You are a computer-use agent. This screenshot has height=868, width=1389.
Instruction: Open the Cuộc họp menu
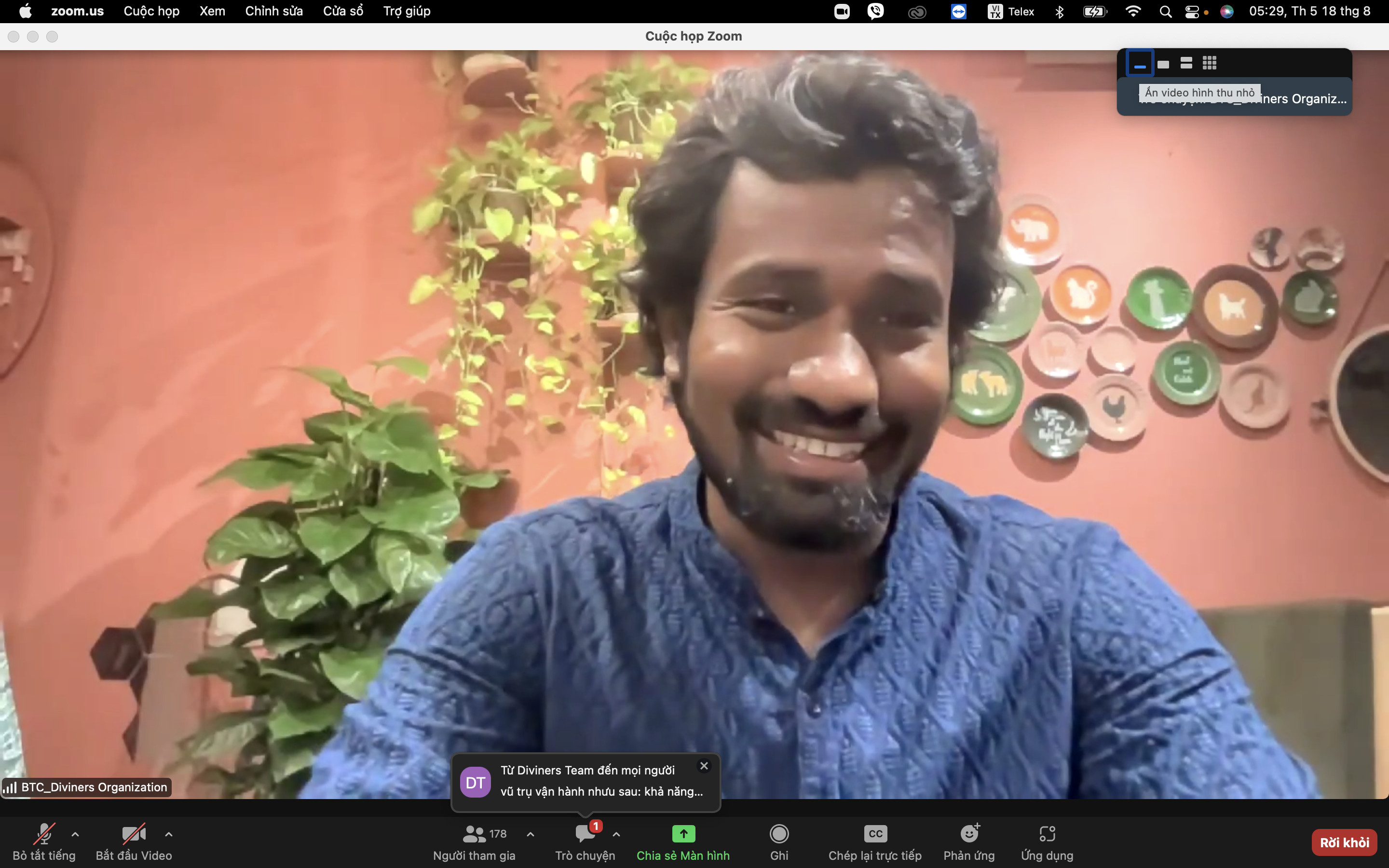click(x=151, y=12)
